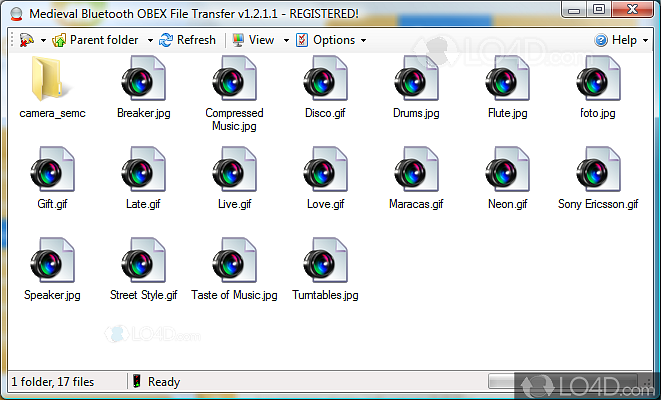Select the Disco.gif file icon
Screen dimensions: 661x400
(325, 78)
